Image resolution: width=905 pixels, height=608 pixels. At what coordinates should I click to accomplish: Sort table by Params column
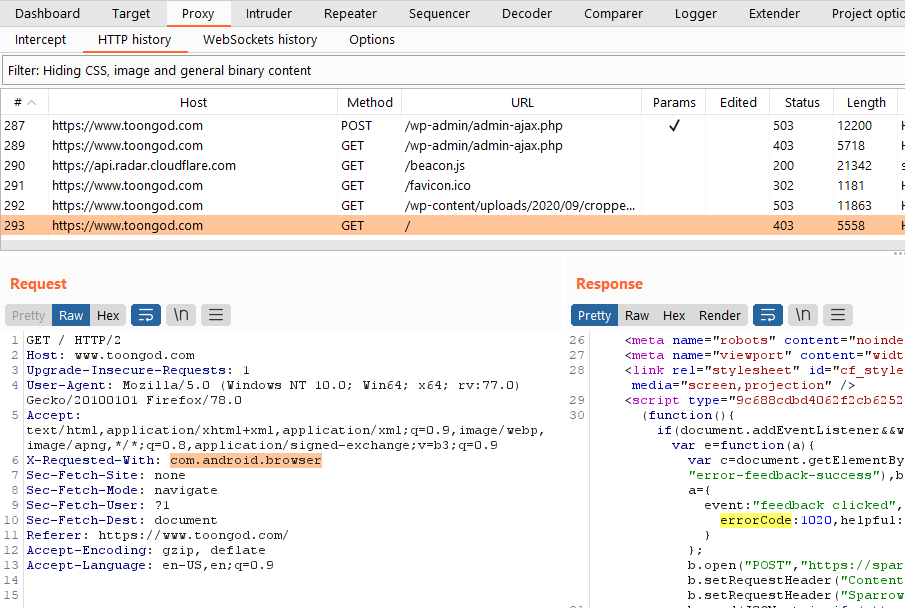click(674, 103)
